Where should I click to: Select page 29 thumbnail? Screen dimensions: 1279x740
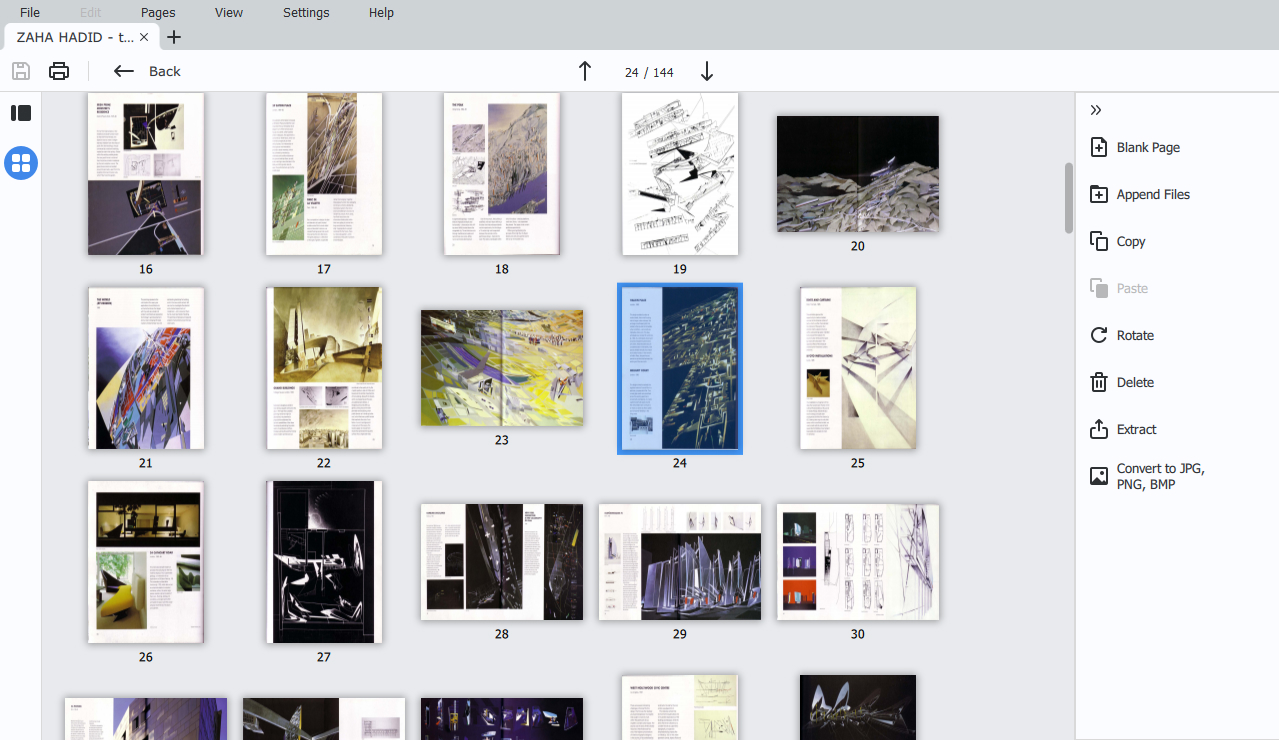click(x=680, y=562)
